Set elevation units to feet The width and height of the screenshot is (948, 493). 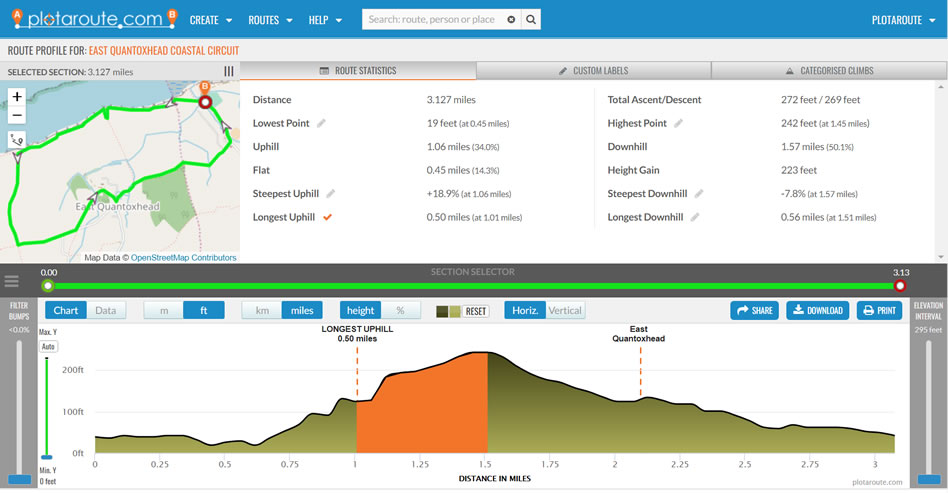[x=204, y=310]
